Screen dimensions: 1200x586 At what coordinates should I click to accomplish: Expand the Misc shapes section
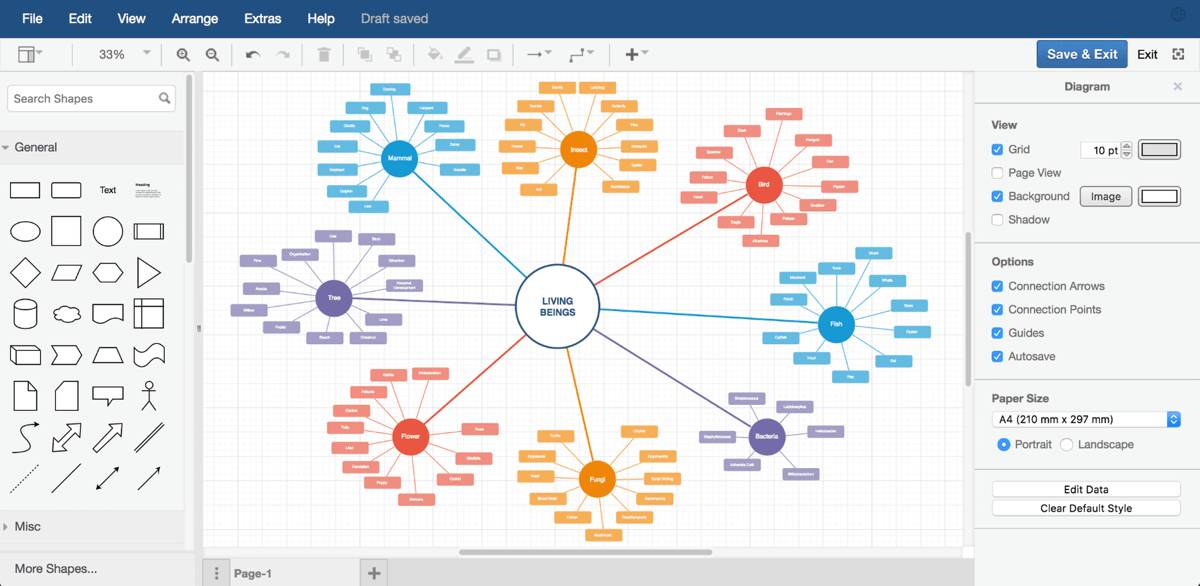(x=92, y=526)
